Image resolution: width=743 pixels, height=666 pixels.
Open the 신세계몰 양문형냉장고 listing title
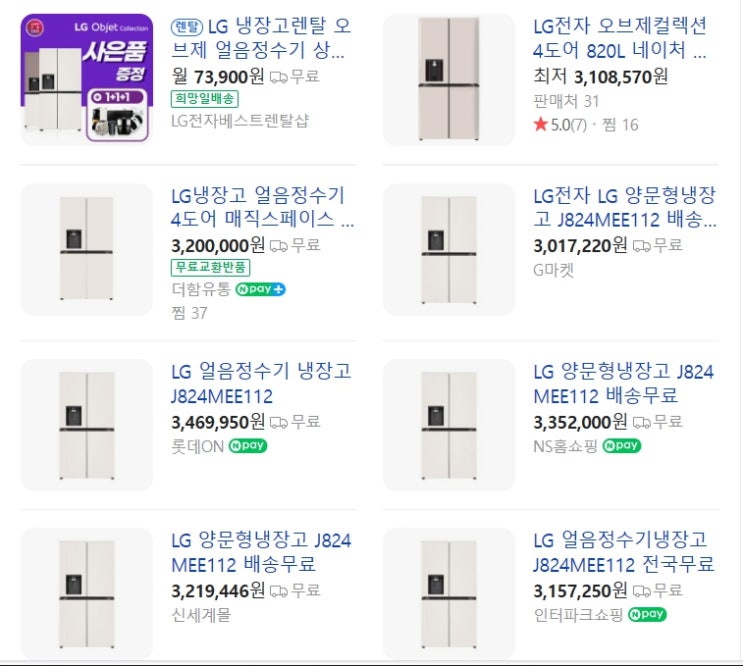[262, 552]
